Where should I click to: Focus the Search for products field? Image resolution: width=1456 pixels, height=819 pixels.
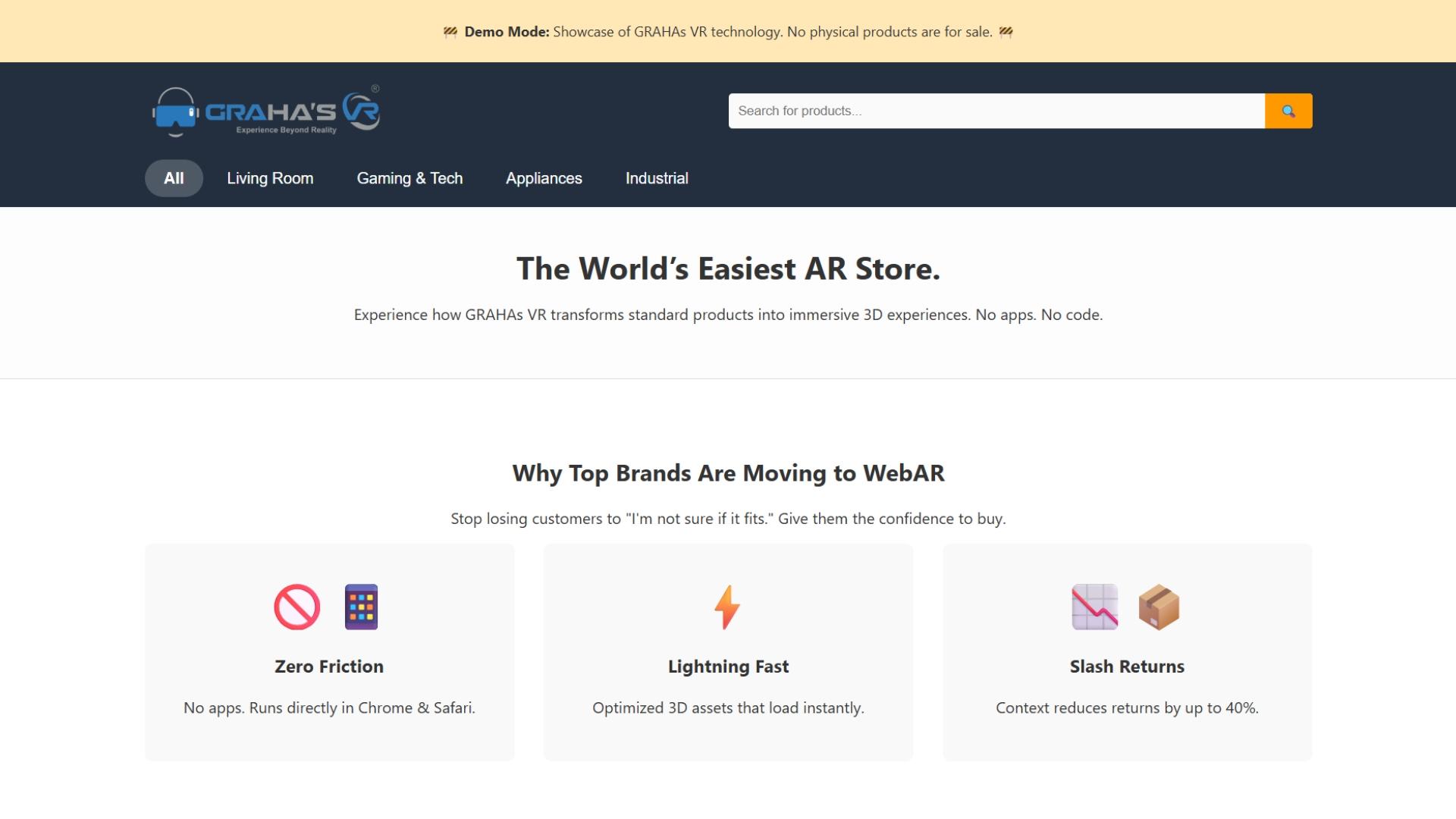[x=996, y=111]
